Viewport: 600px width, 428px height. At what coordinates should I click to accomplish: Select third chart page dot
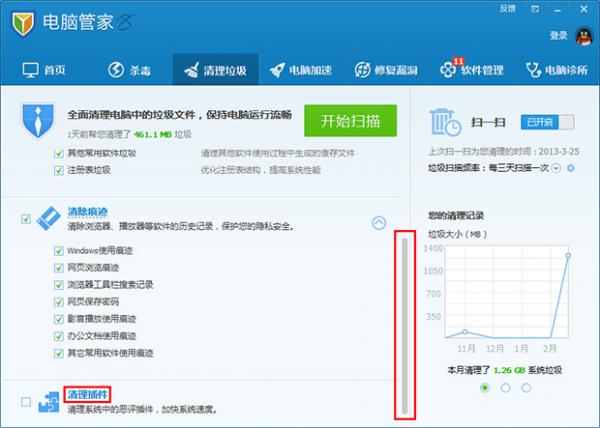[x=526, y=388]
